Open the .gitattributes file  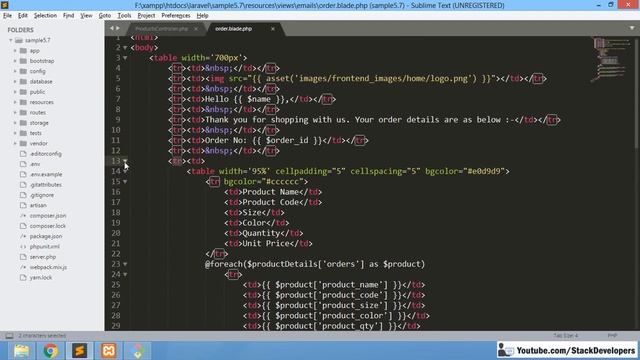point(45,184)
